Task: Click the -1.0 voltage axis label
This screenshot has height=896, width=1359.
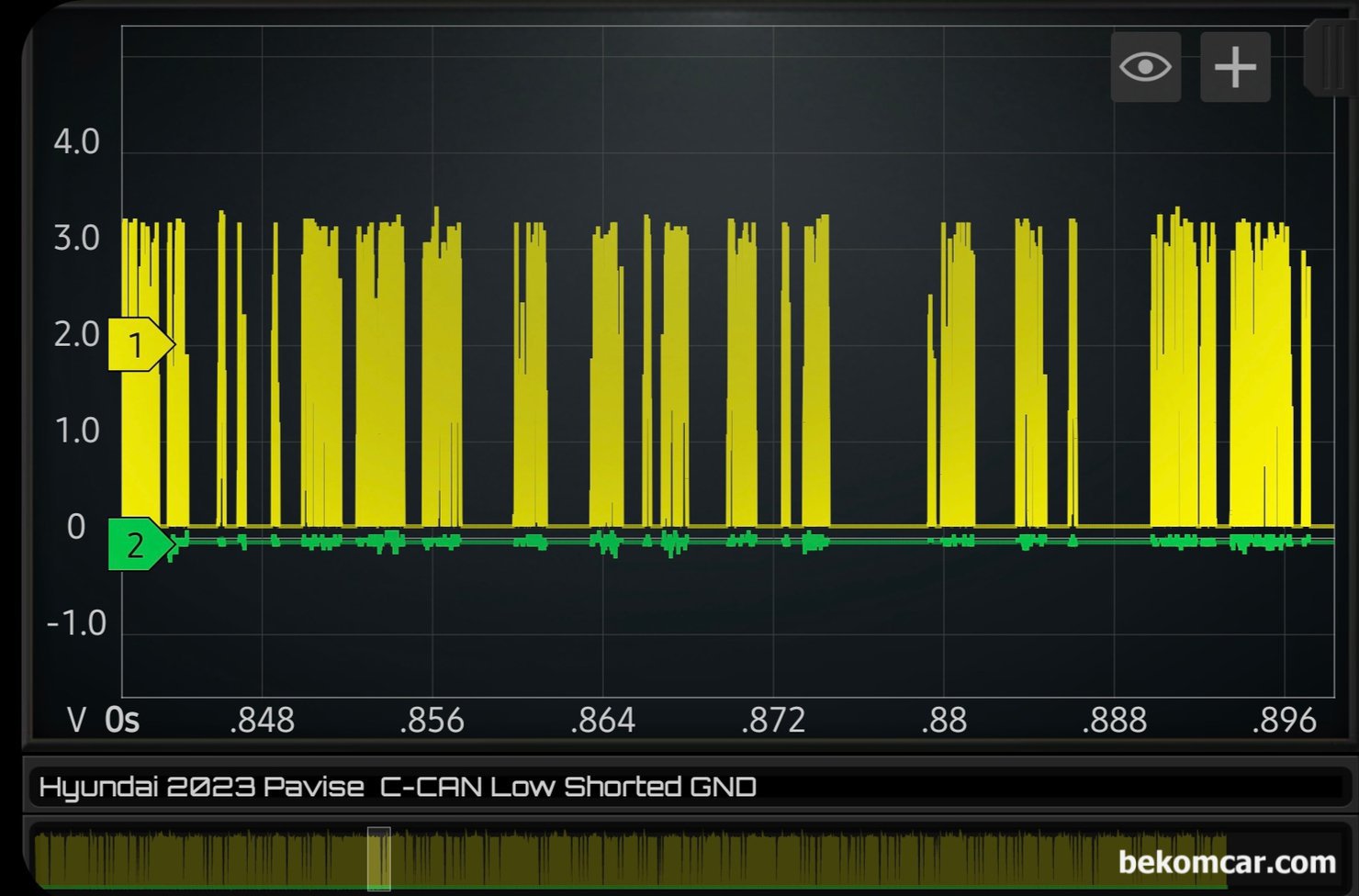Action: pyautogui.click(x=76, y=624)
